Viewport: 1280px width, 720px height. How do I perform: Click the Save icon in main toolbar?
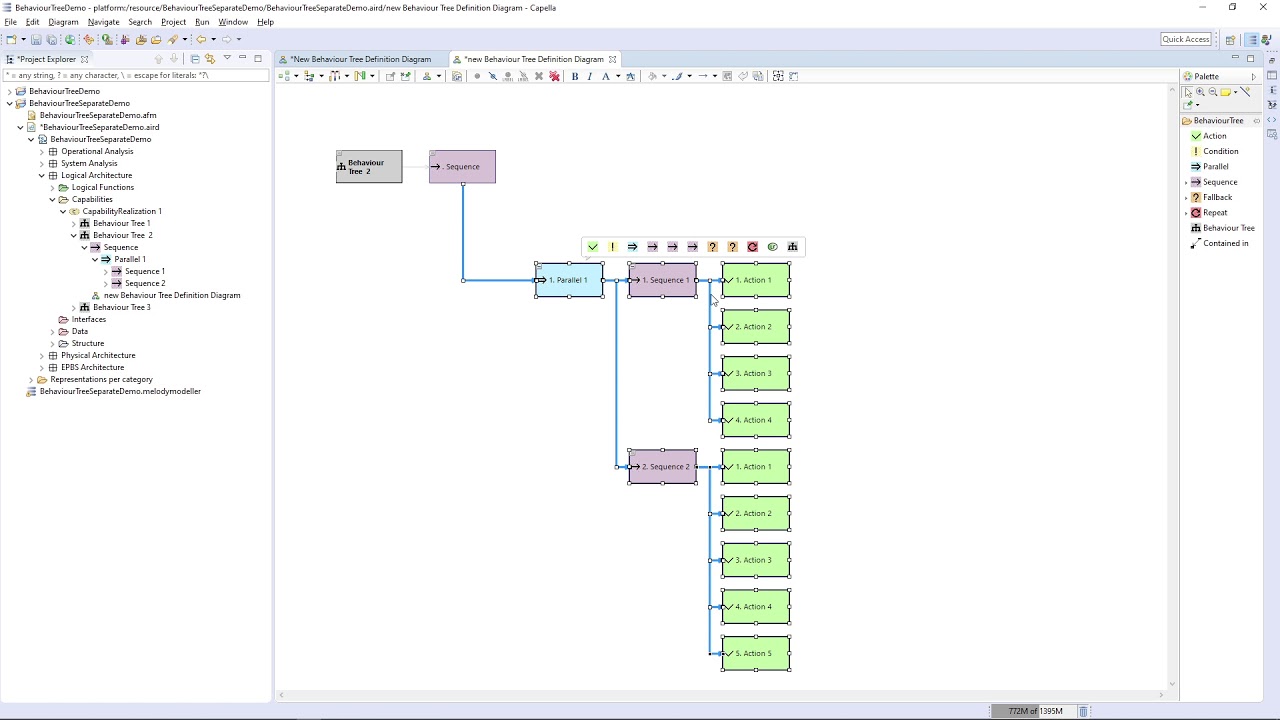click(x=36, y=40)
